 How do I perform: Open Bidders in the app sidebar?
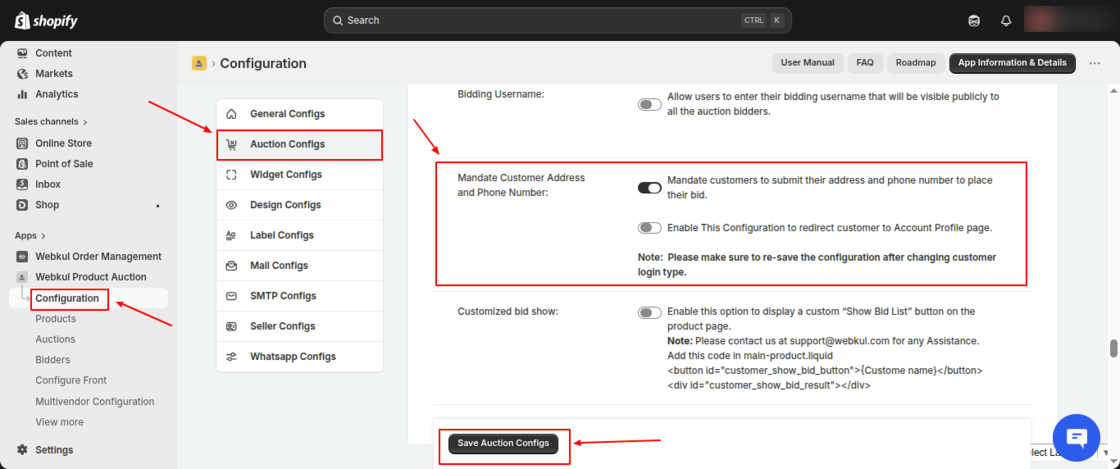click(x=53, y=360)
